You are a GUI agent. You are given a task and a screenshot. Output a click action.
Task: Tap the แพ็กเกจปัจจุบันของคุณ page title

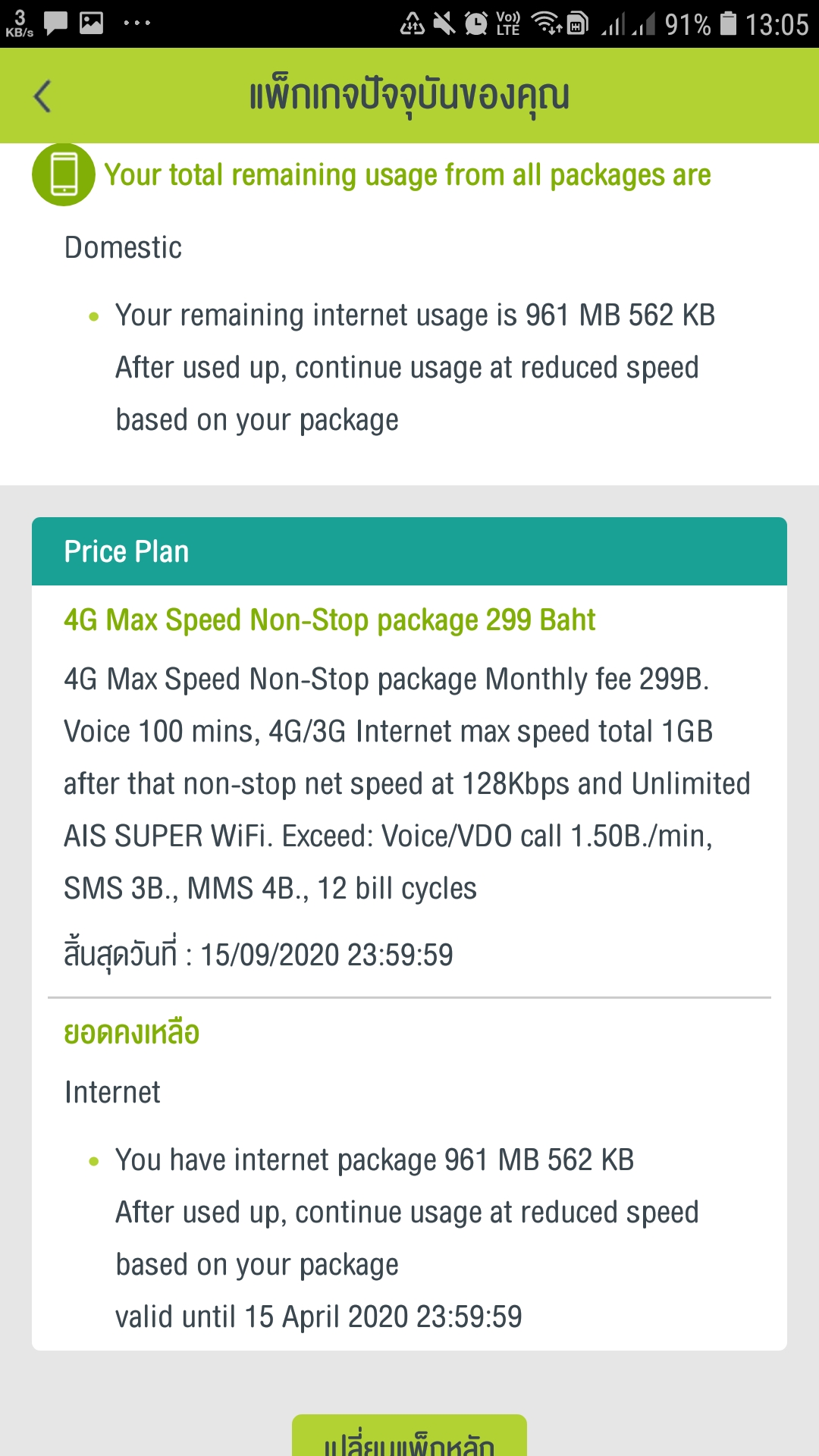click(409, 96)
